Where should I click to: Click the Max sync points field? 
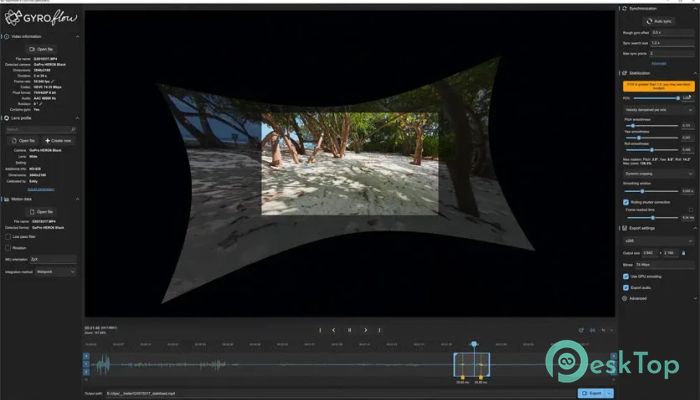click(671, 54)
